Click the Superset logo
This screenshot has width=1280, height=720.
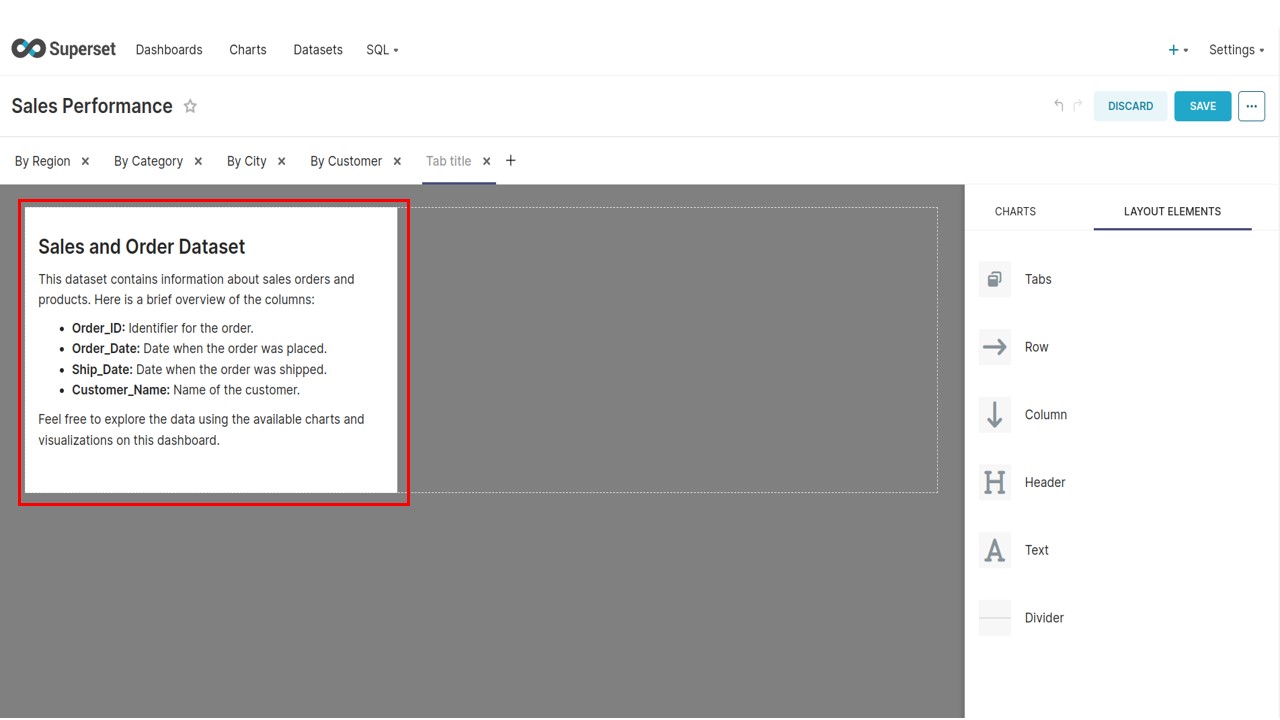click(63, 47)
